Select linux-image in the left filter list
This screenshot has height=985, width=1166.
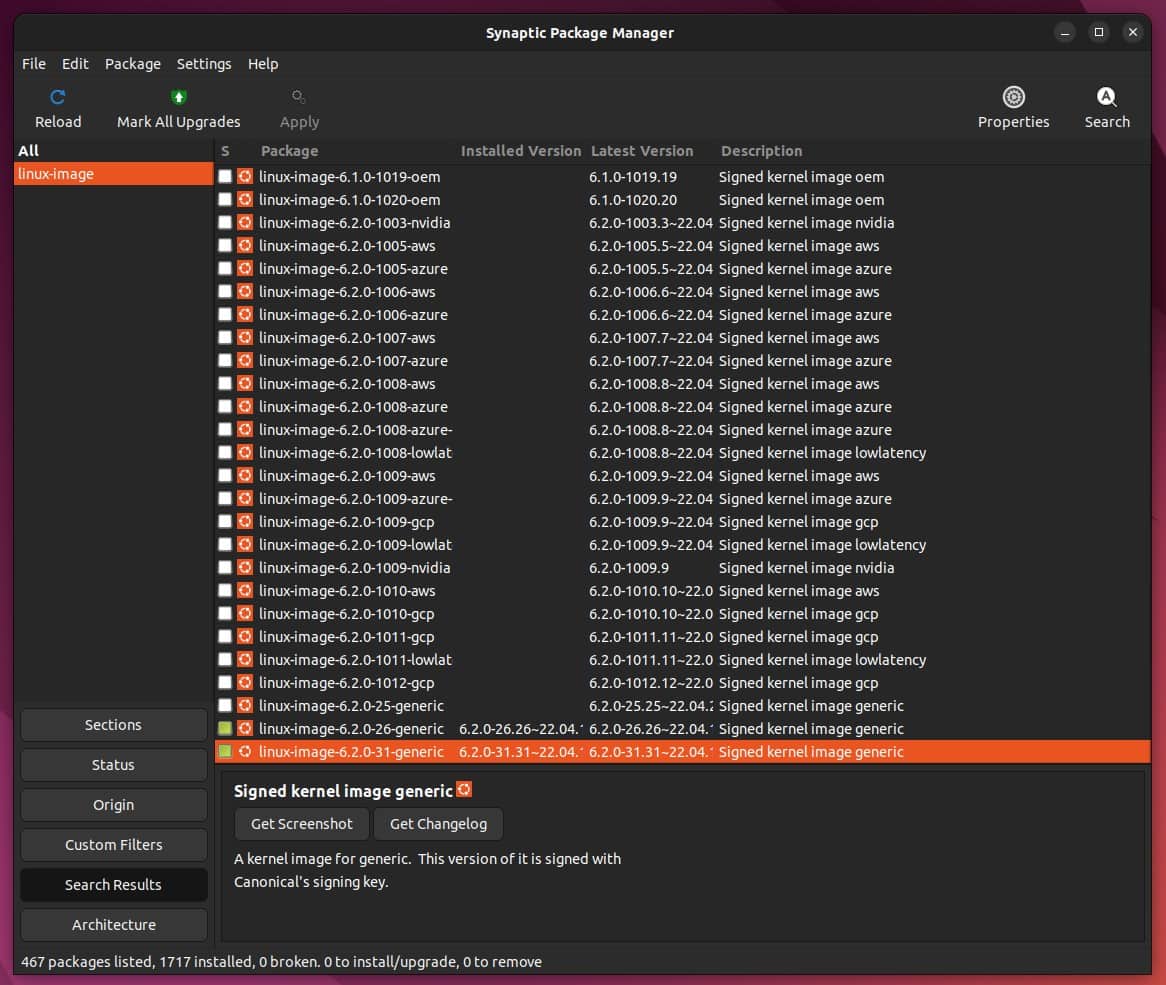pyautogui.click(x=56, y=173)
